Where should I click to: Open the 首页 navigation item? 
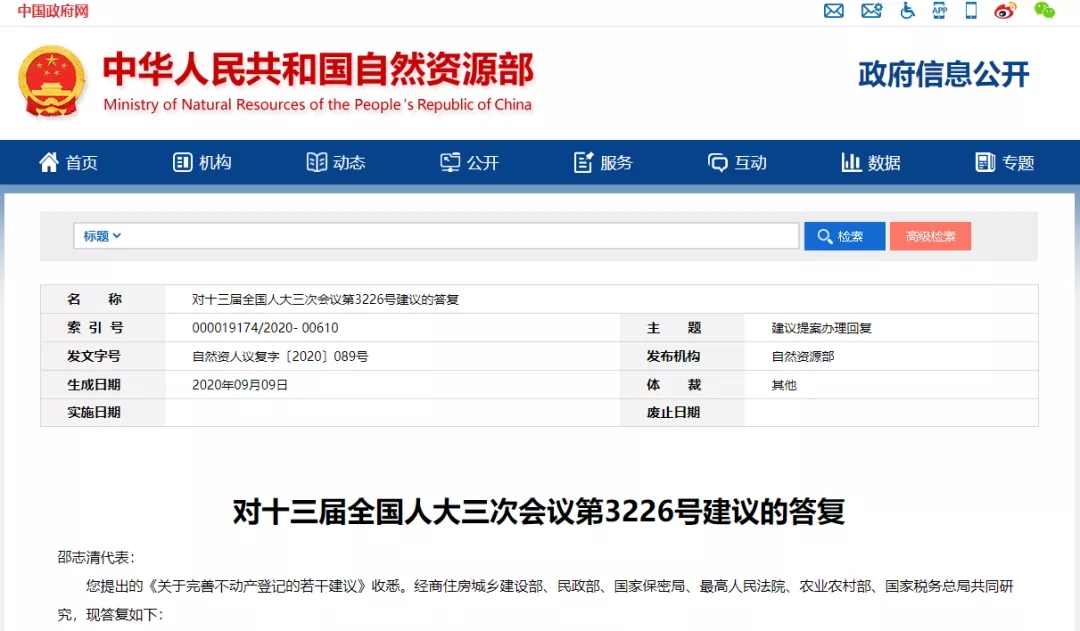[x=68, y=163]
